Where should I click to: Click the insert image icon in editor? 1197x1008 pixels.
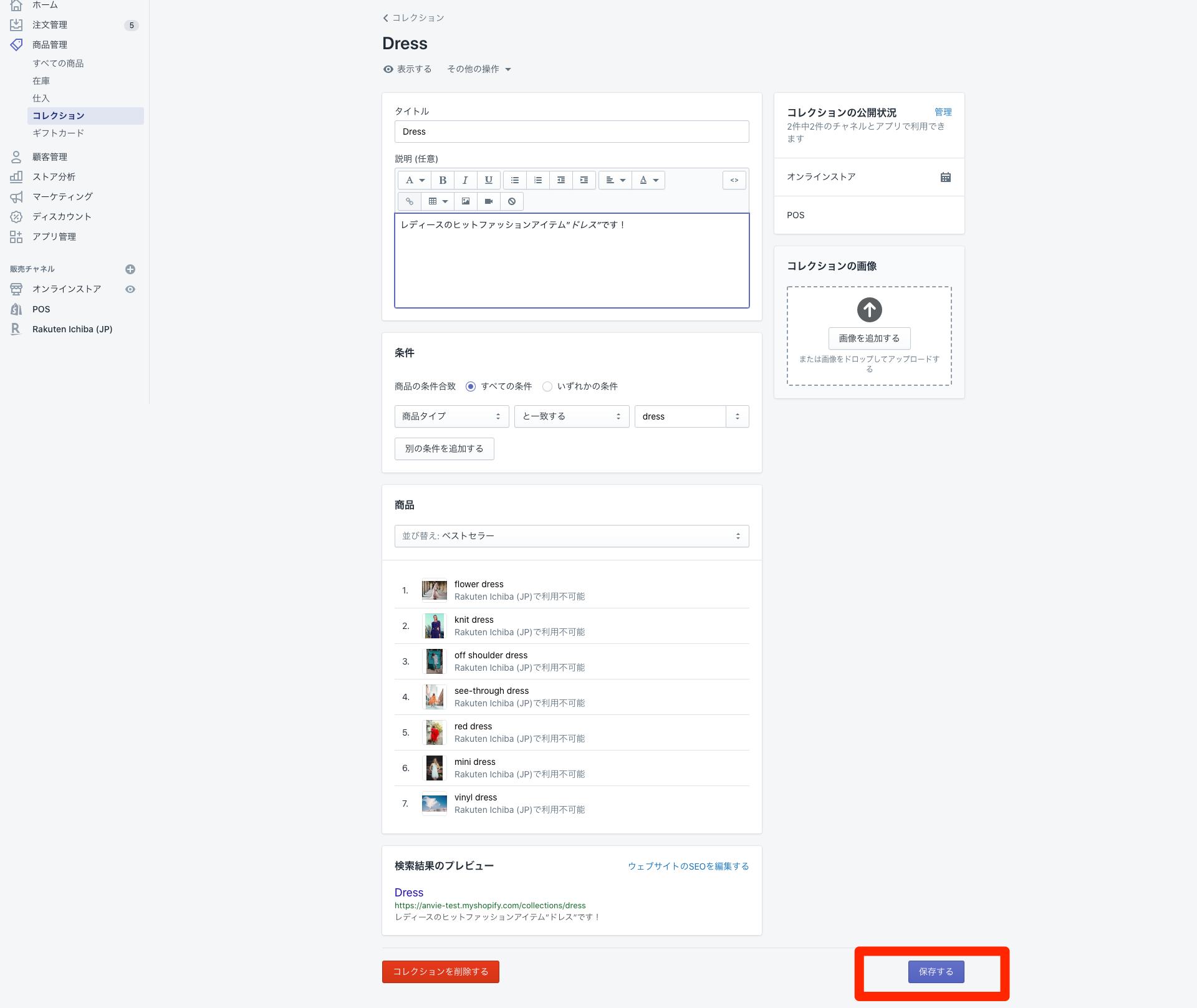(x=466, y=201)
